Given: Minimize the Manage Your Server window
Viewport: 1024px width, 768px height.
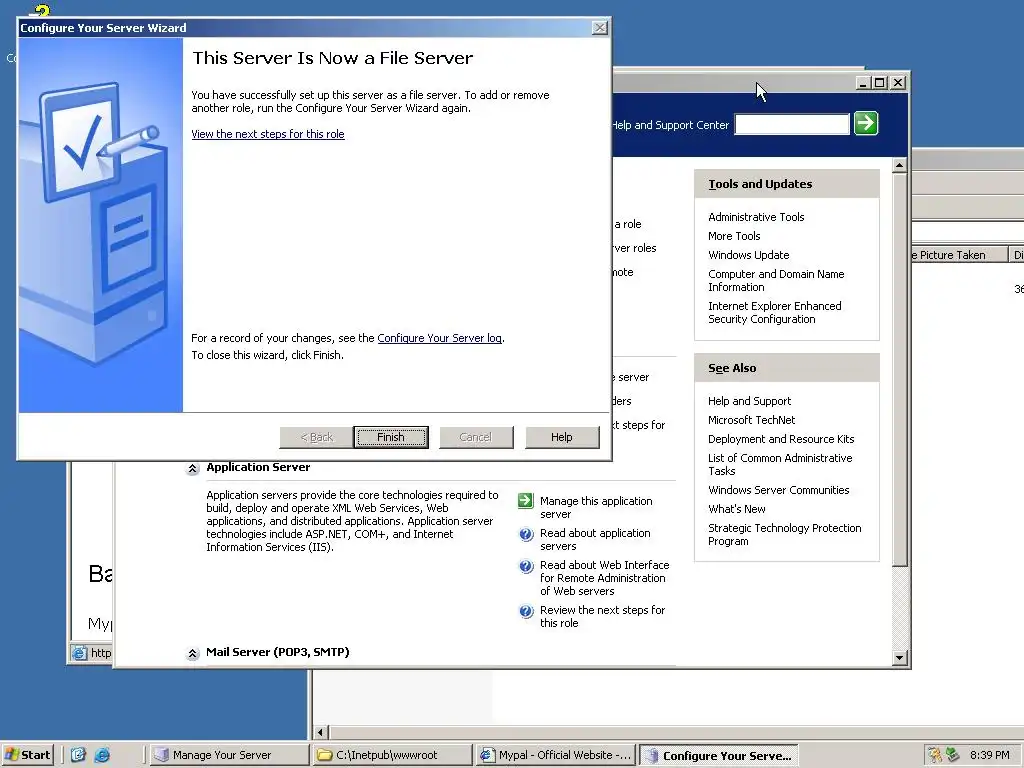Looking at the screenshot, I should pos(863,83).
